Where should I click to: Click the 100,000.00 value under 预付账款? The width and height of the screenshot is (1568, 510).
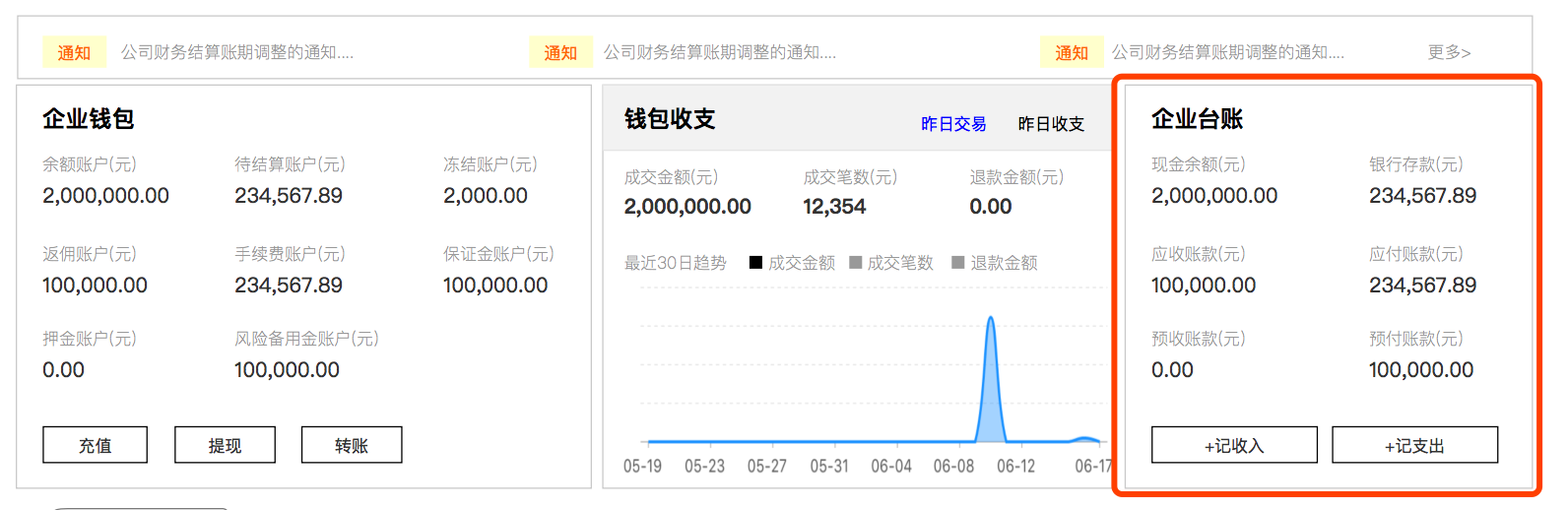pos(1421,370)
